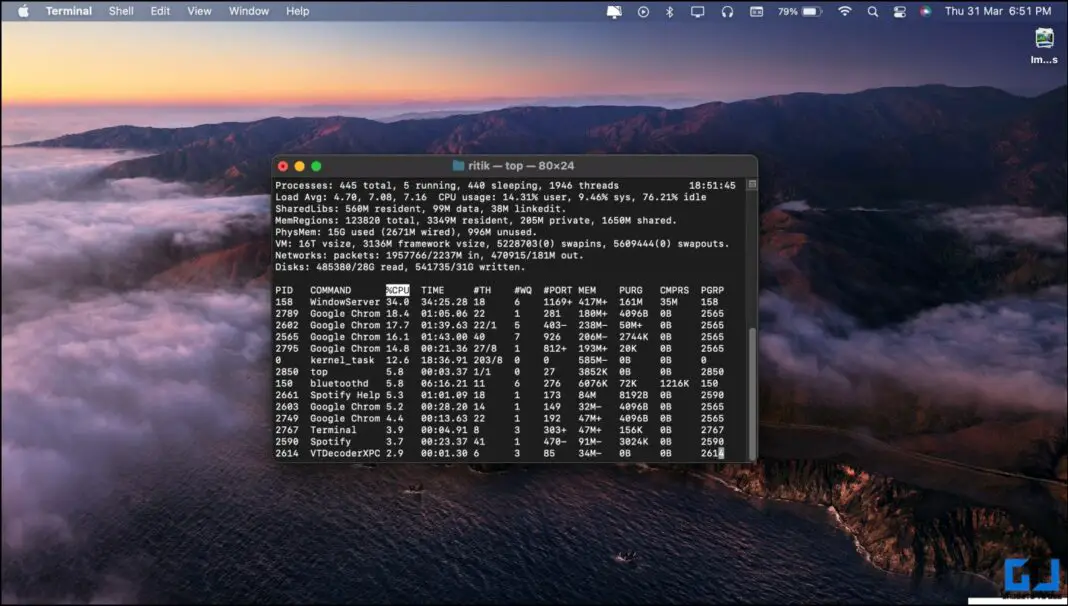Open the headphones audio output menu
Image resolution: width=1068 pixels, height=606 pixels.
[x=724, y=11]
